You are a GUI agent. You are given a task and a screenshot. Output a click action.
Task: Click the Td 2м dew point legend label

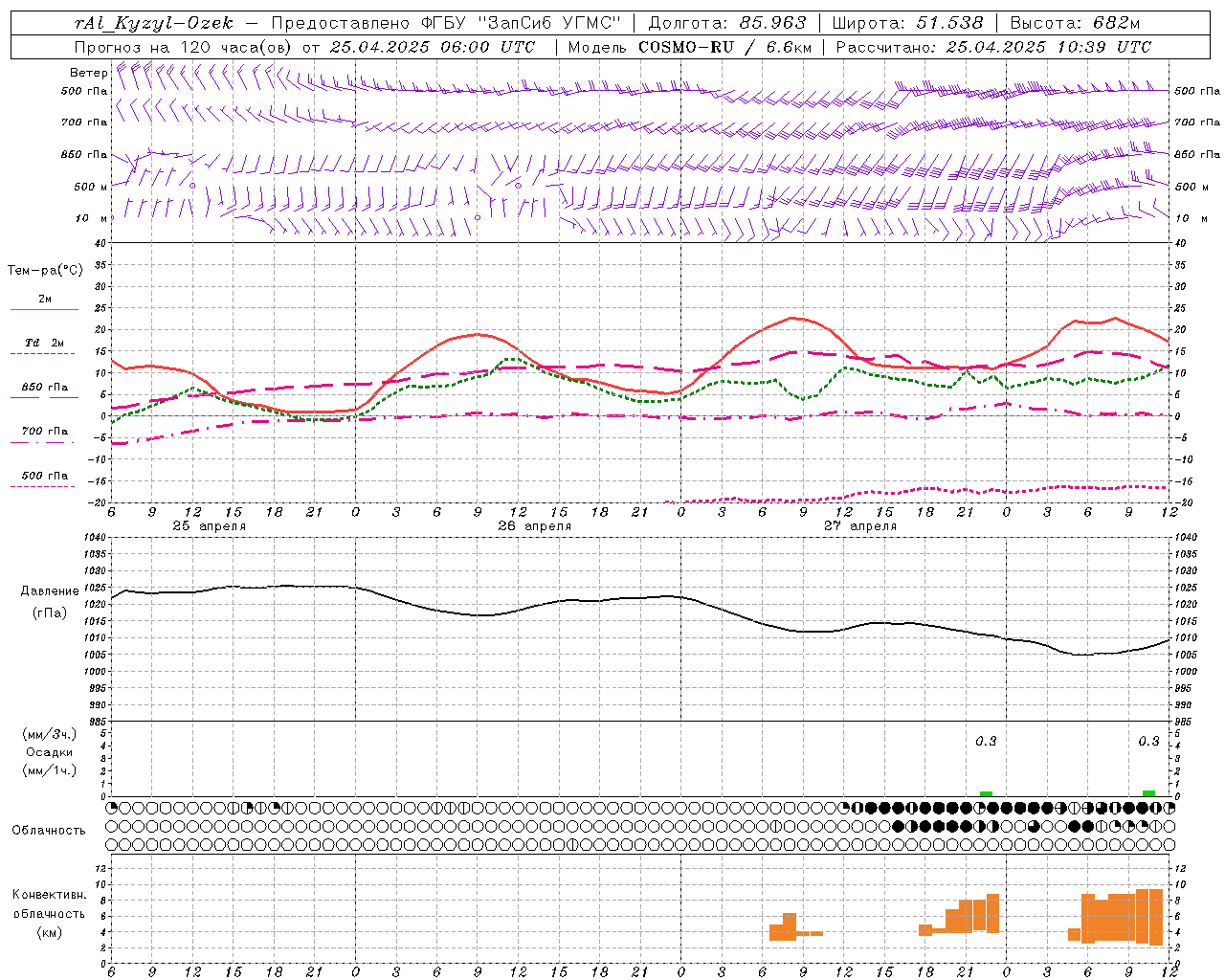(45, 343)
